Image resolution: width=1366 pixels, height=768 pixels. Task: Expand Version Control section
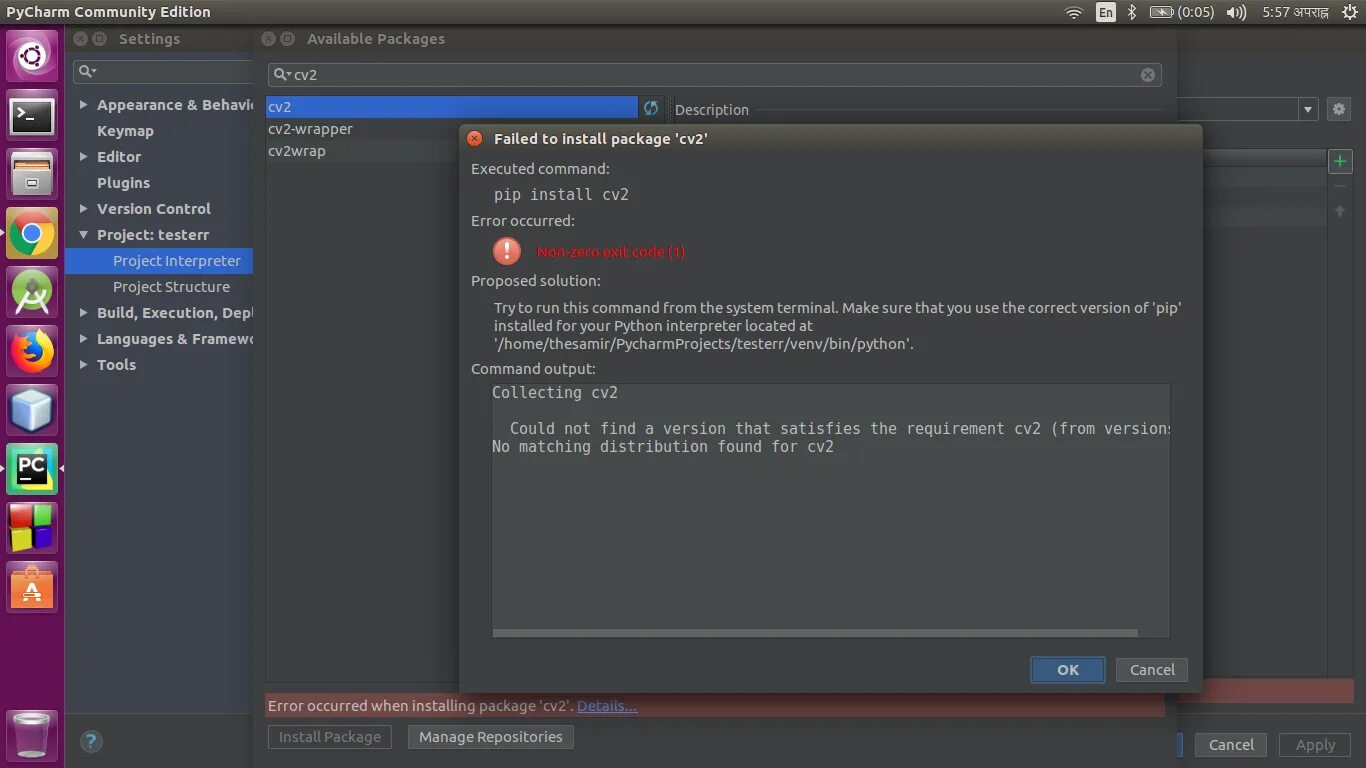(x=84, y=209)
